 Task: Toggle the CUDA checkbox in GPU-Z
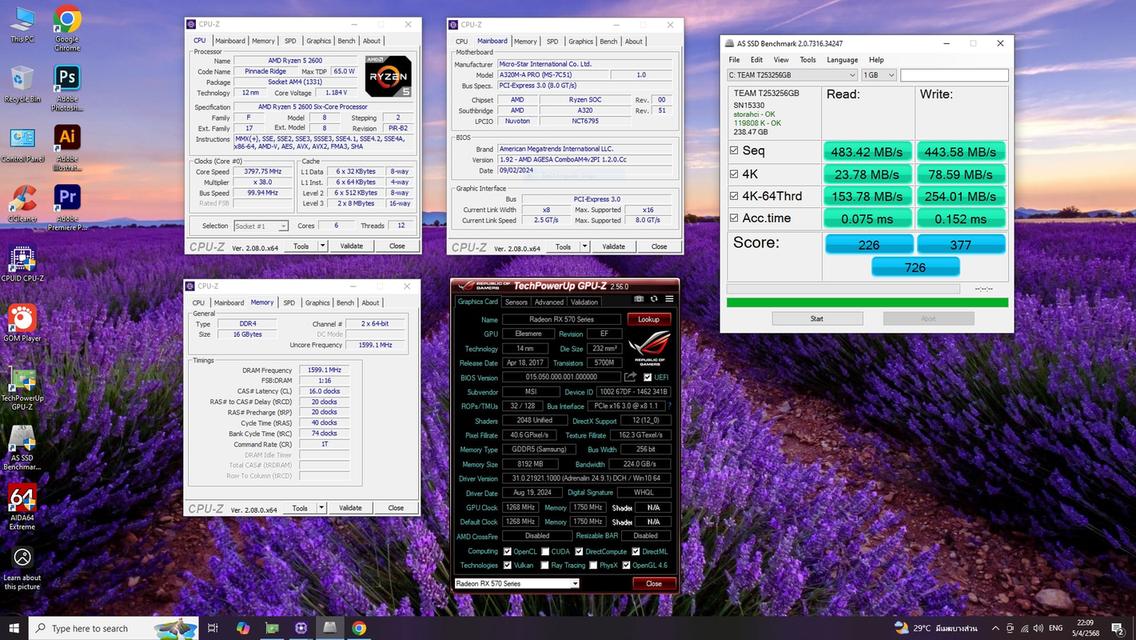[x=545, y=552]
